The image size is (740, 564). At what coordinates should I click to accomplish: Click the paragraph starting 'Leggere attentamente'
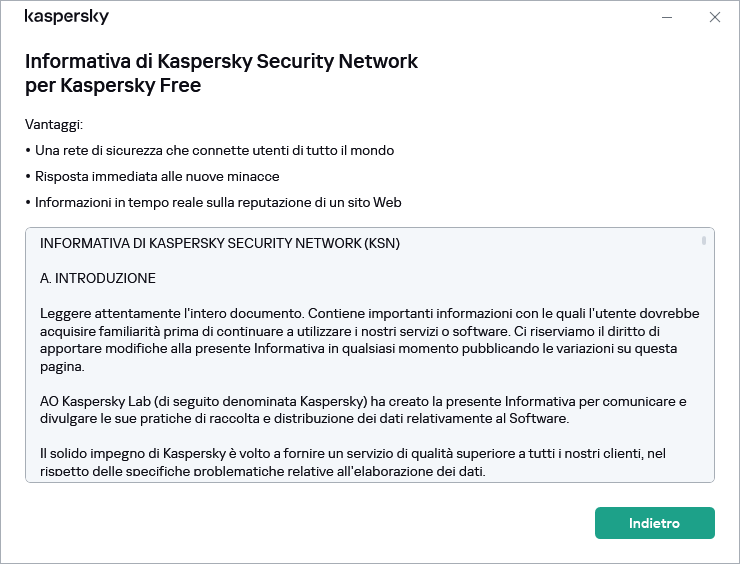[x=370, y=331]
